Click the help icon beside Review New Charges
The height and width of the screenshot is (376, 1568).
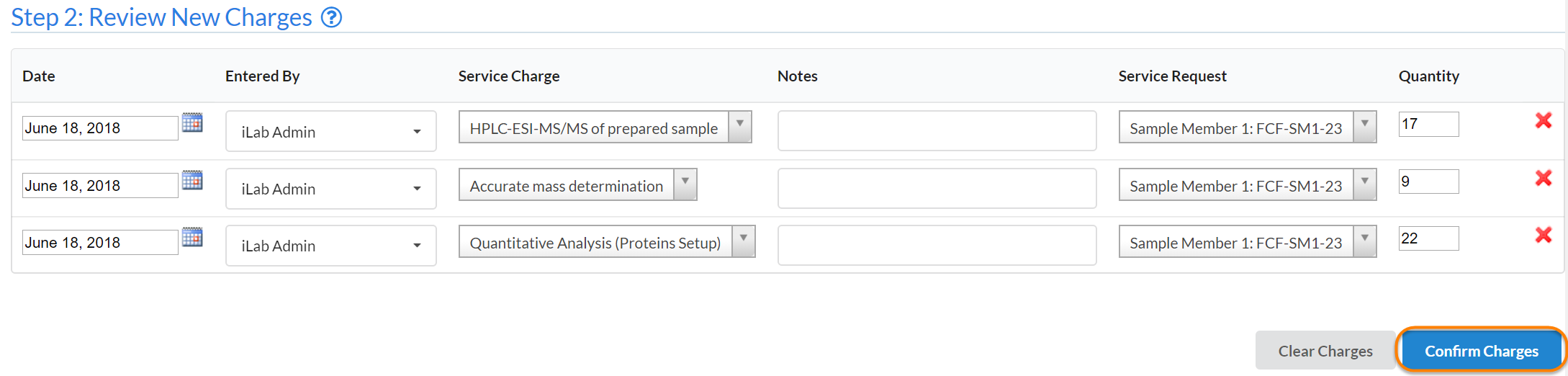point(331,17)
